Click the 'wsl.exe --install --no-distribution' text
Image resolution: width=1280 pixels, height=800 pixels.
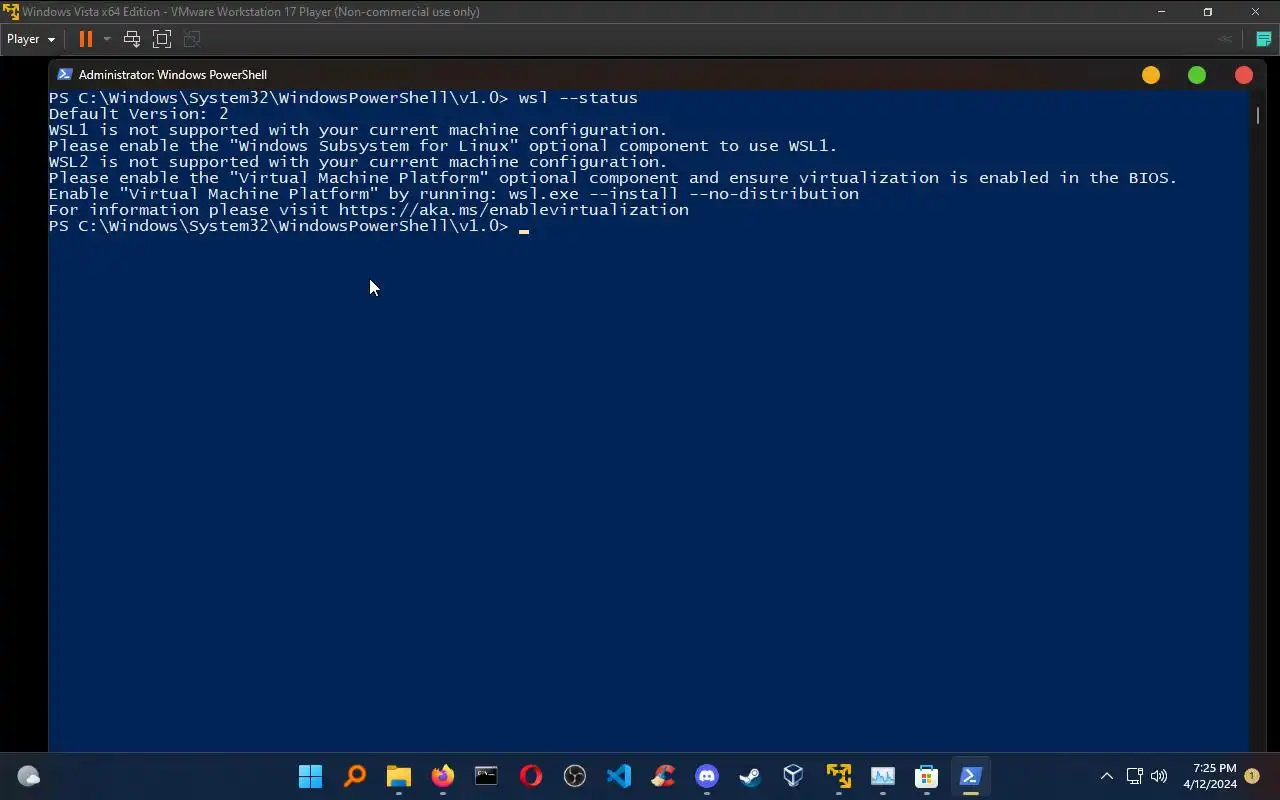[x=684, y=194]
